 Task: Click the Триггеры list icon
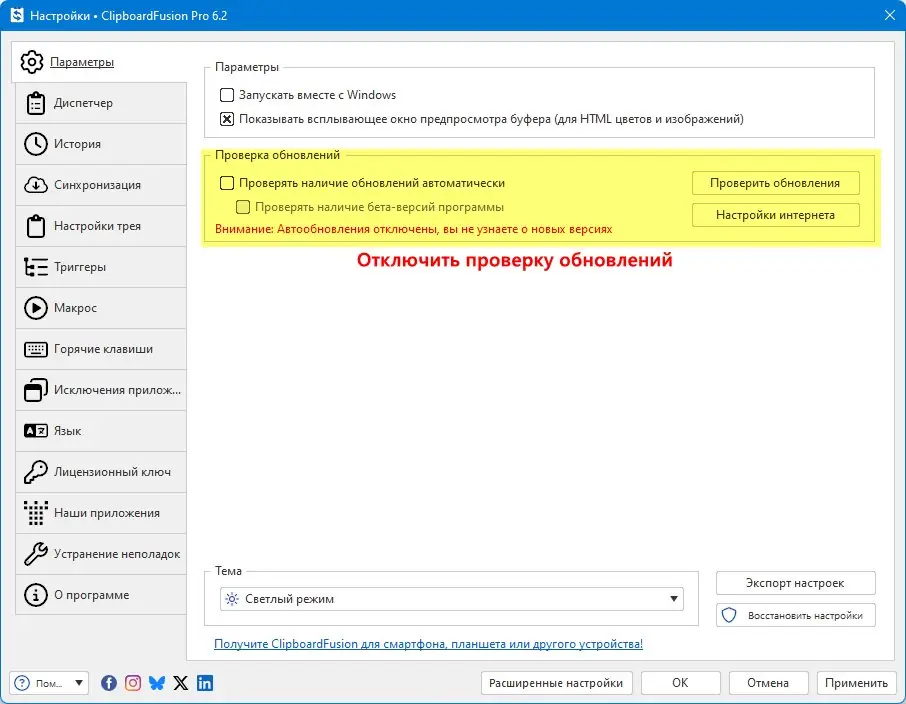click(36, 267)
